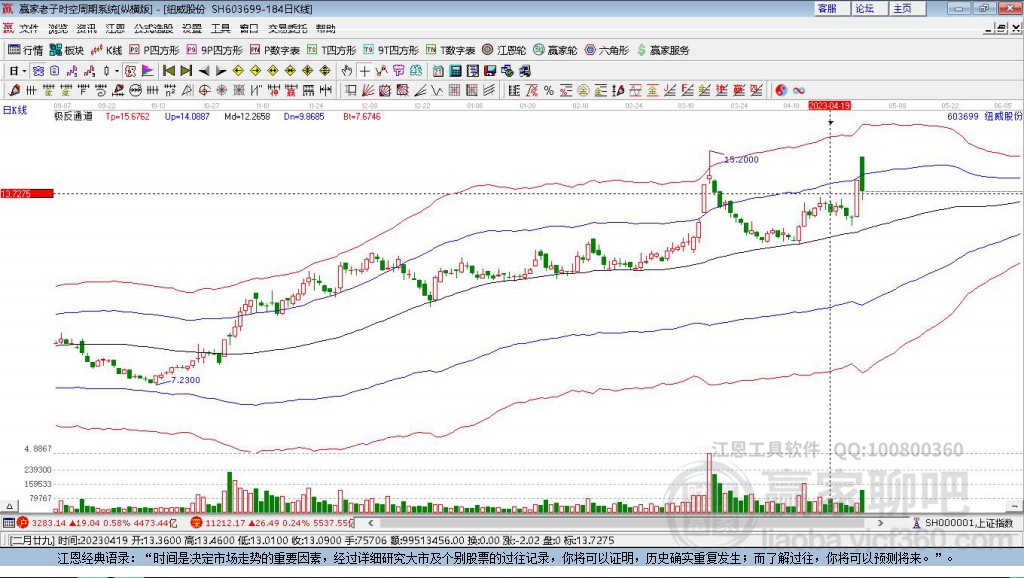
Task: Open the 文件 menu
Action: (29, 28)
